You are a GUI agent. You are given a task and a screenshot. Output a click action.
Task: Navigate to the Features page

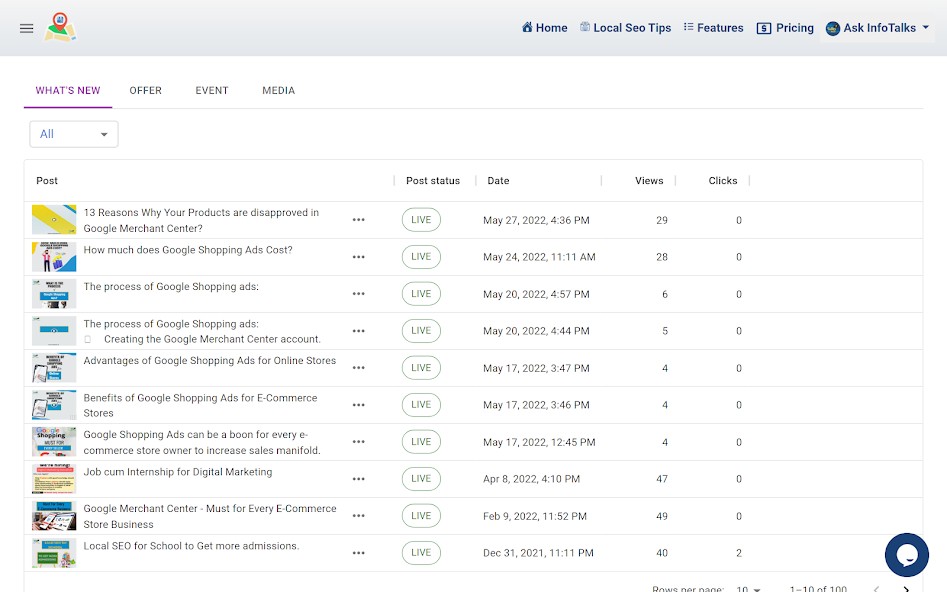pyautogui.click(x=713, y=28)
